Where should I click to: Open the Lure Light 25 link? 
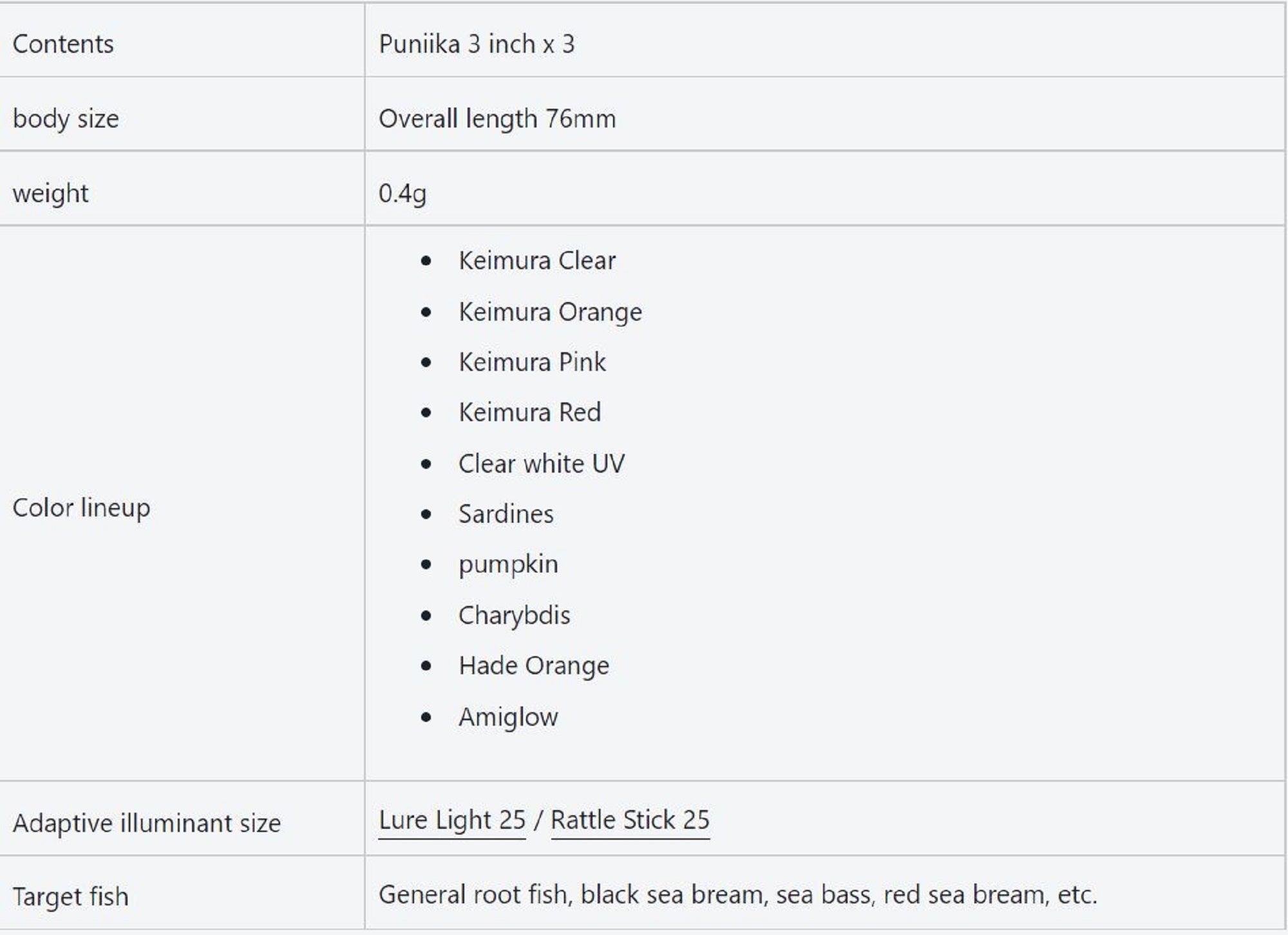click(452, 820)
